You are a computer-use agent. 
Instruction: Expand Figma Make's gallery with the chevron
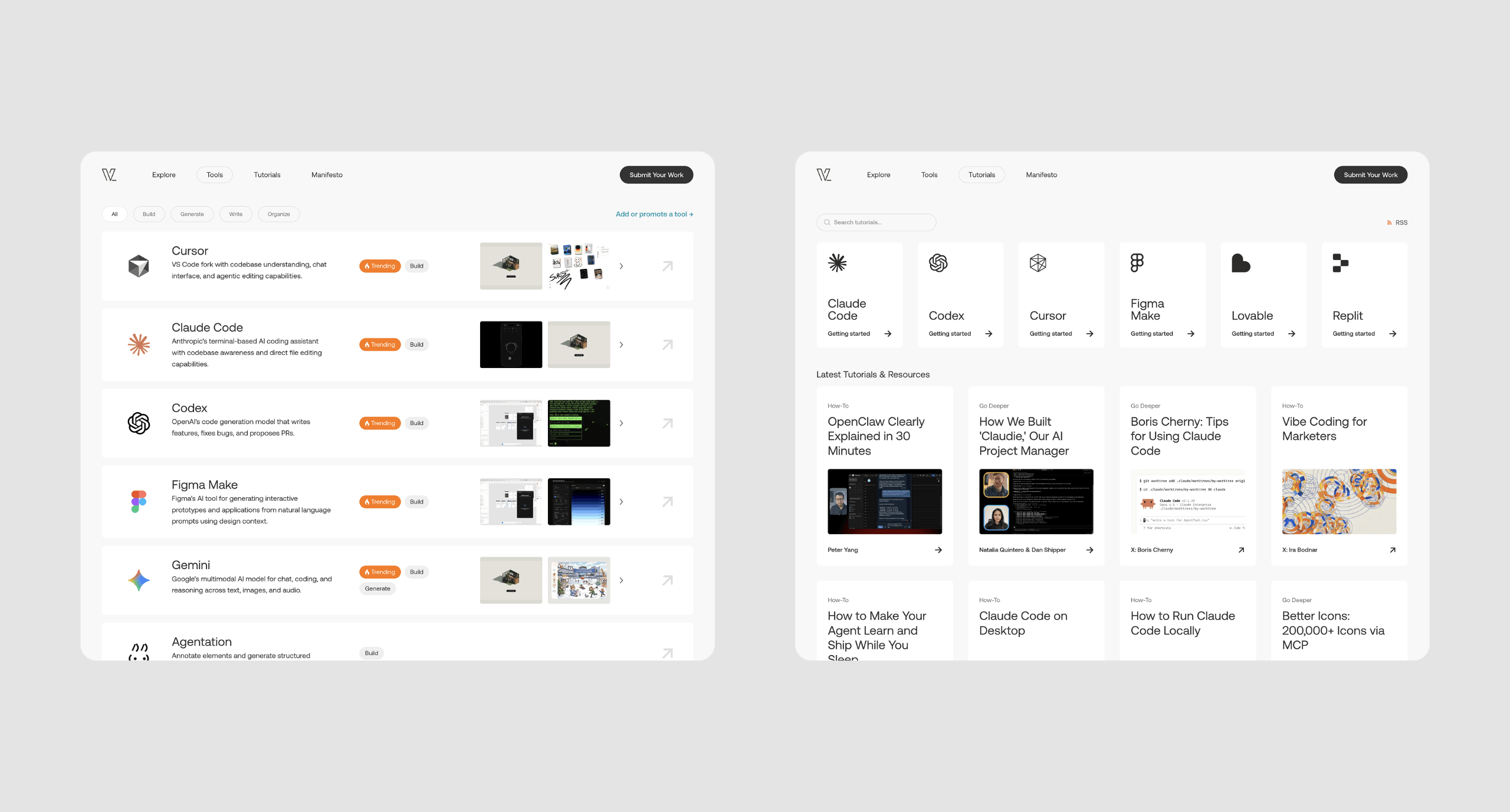tap(621, 502)
